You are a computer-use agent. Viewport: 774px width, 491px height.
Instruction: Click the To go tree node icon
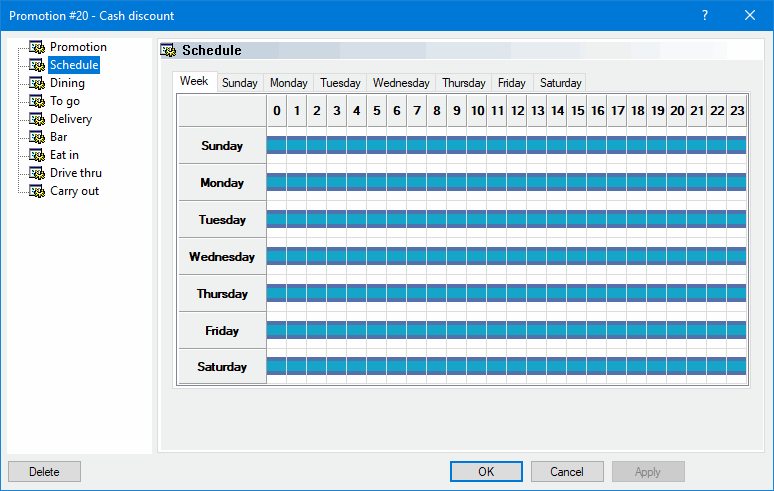38,101
